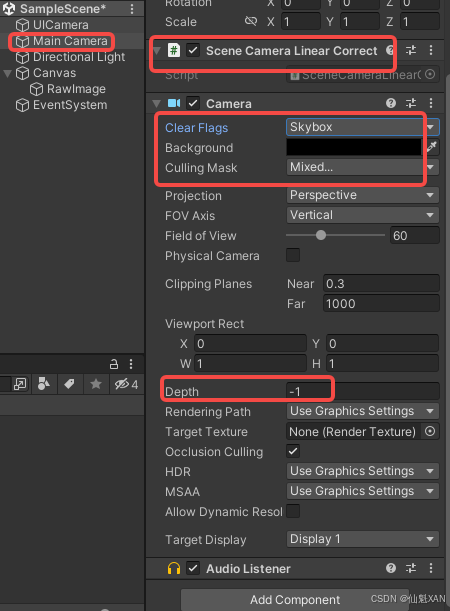This screenshot has width=450, height=611.
Task: Click the RawImage cube icon
Action: pos(36,89)
